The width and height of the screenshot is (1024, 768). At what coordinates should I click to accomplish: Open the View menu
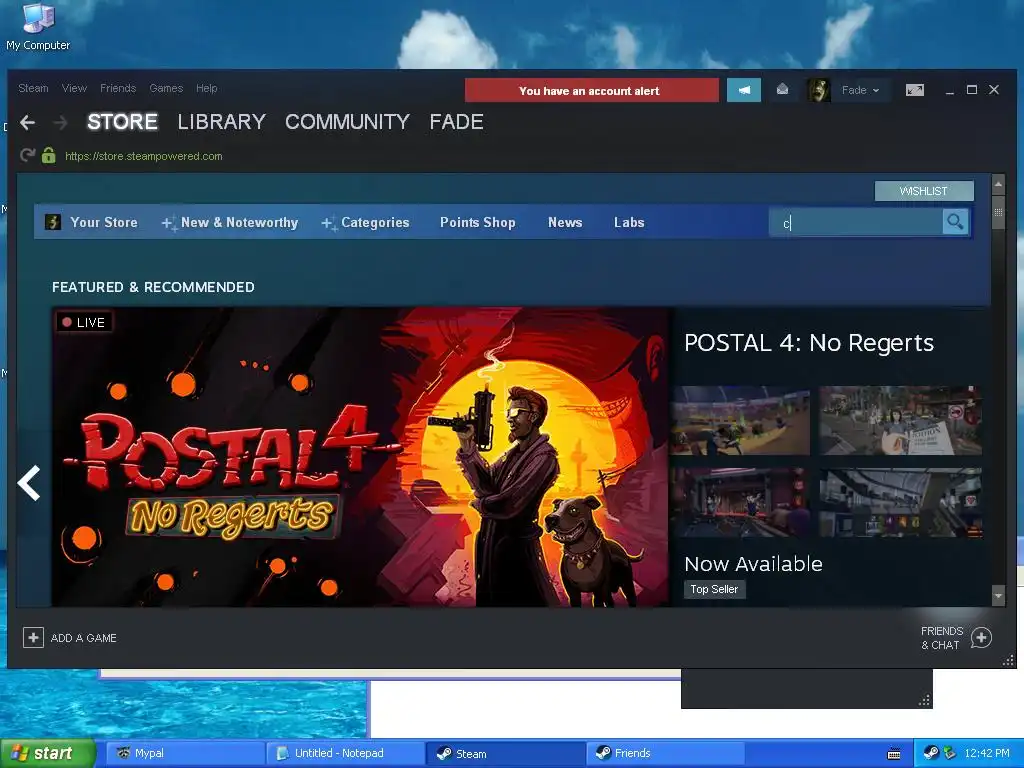point(74,88)
